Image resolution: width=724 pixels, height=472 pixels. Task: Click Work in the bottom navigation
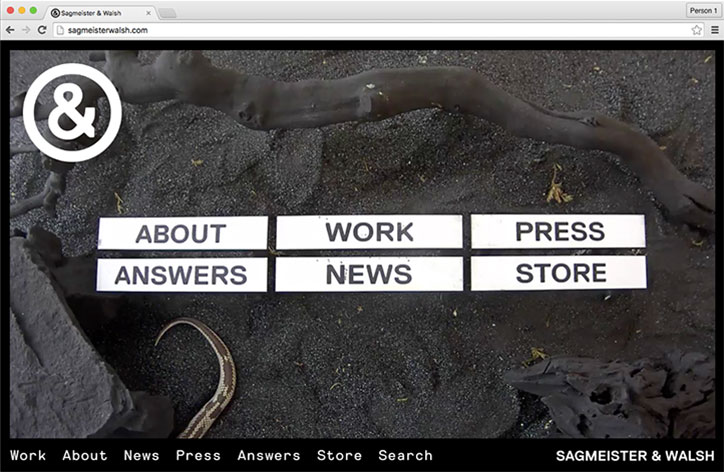(x=28, y=455)
